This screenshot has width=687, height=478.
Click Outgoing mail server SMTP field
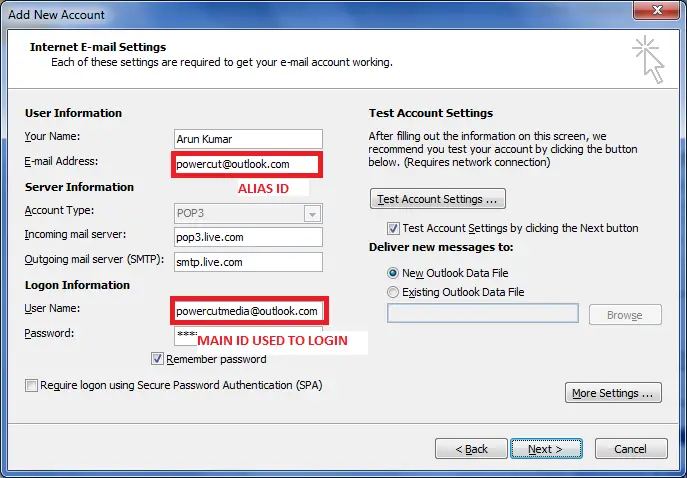(x=248, y=262)
